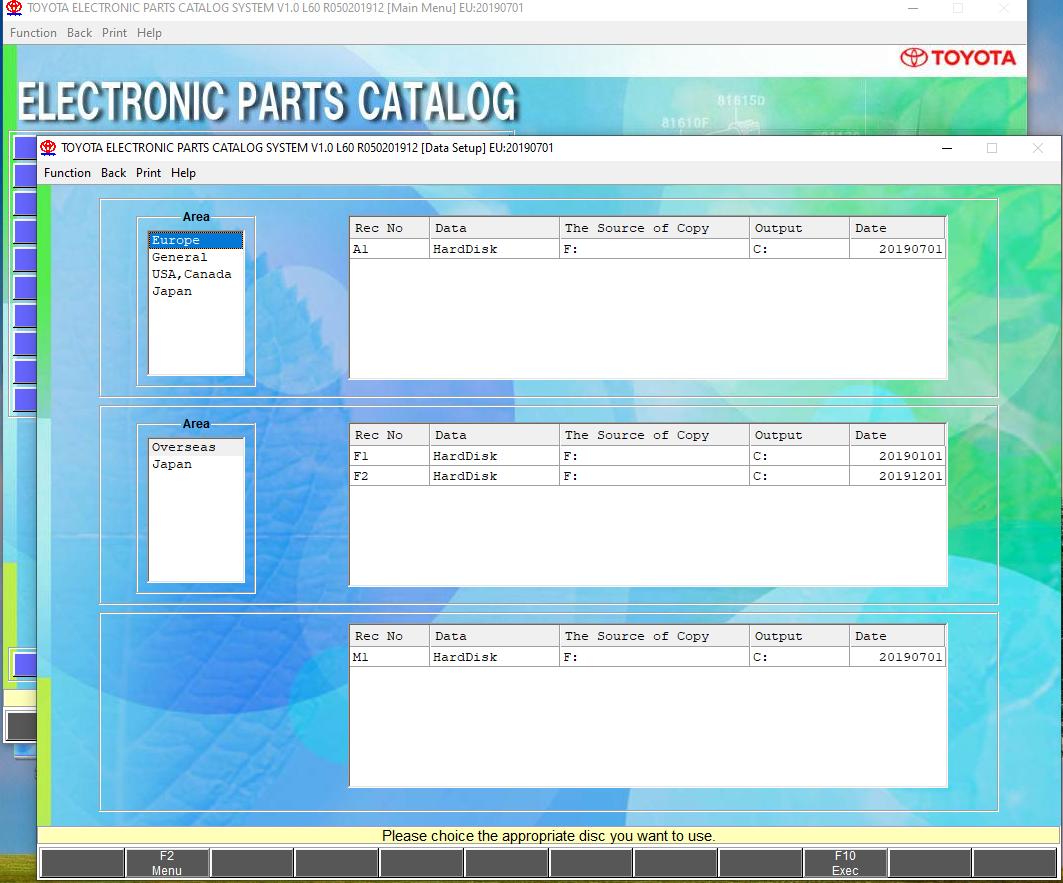1063x883 pixels.
Task: Click Toyota icon in Data Setup title bar
Action: [48, 148]
